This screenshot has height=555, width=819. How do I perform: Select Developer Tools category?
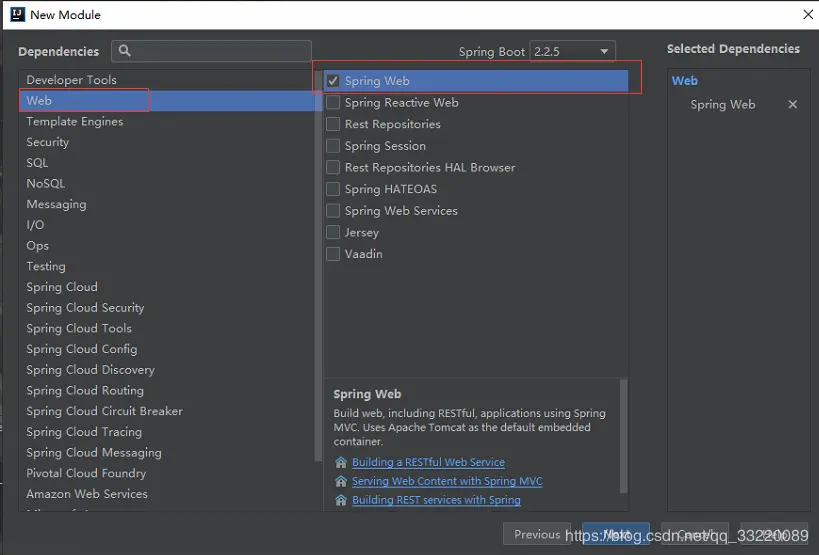(x=167, y=80)
